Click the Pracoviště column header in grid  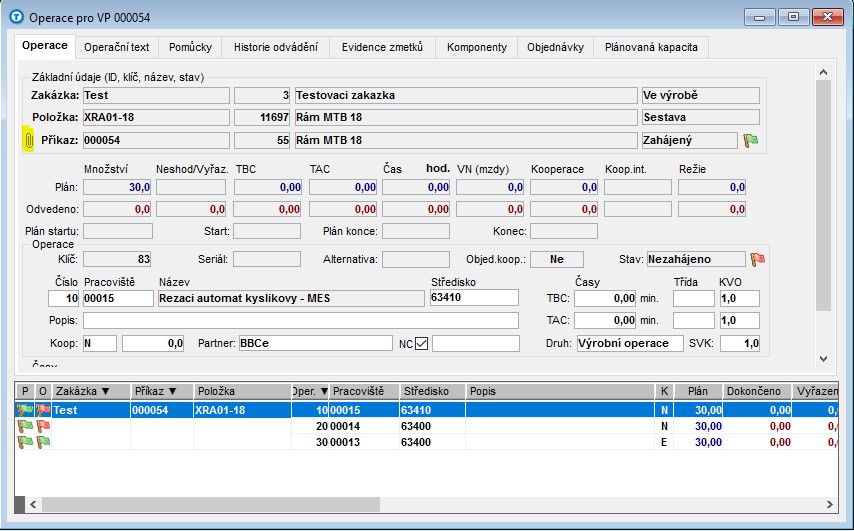(x=363, y=391)
